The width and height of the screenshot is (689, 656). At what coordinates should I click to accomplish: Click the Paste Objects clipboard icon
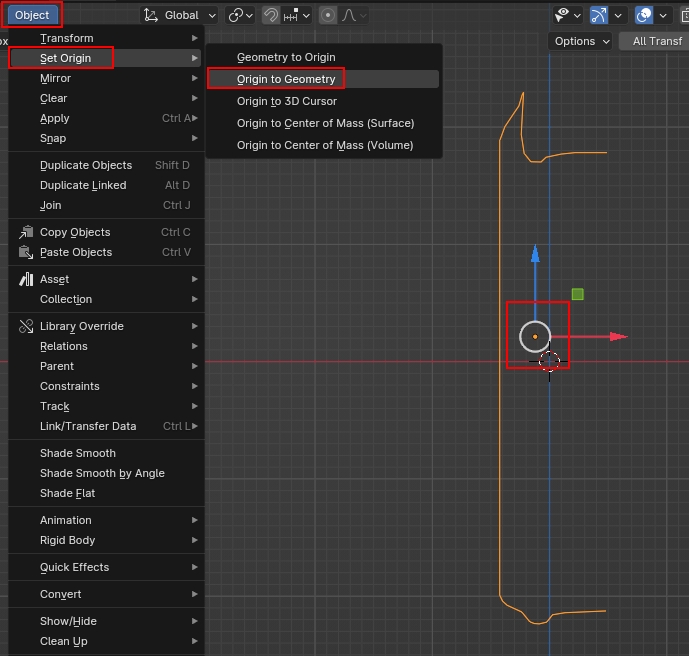point(26,252)
